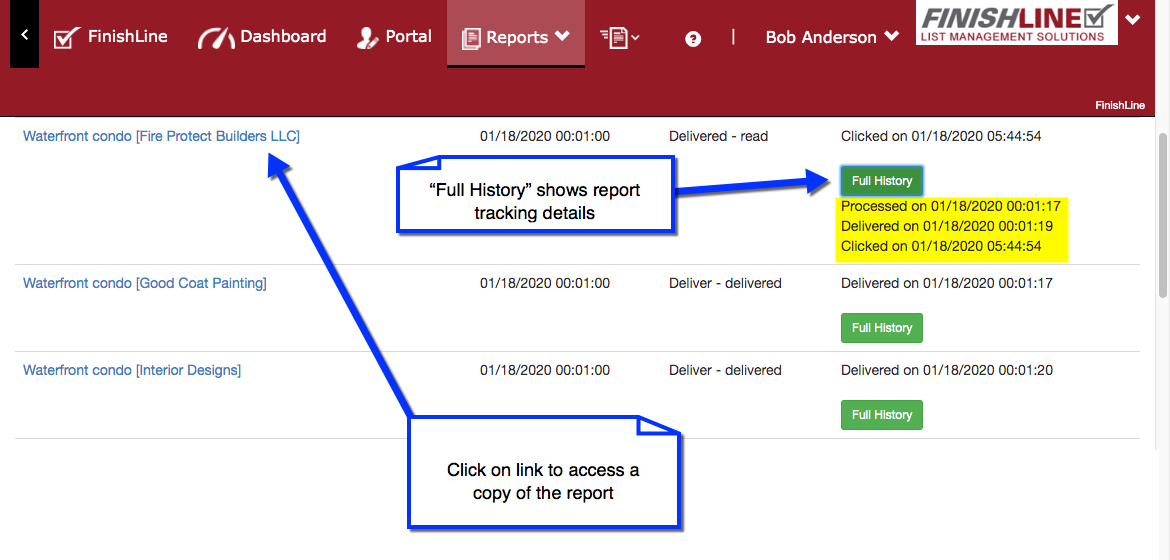The width and height of the screenshot is (1170, 560).
Task: Open the Dashboard gauge icon
Action: pyautogui.click(x=215, y=38)
